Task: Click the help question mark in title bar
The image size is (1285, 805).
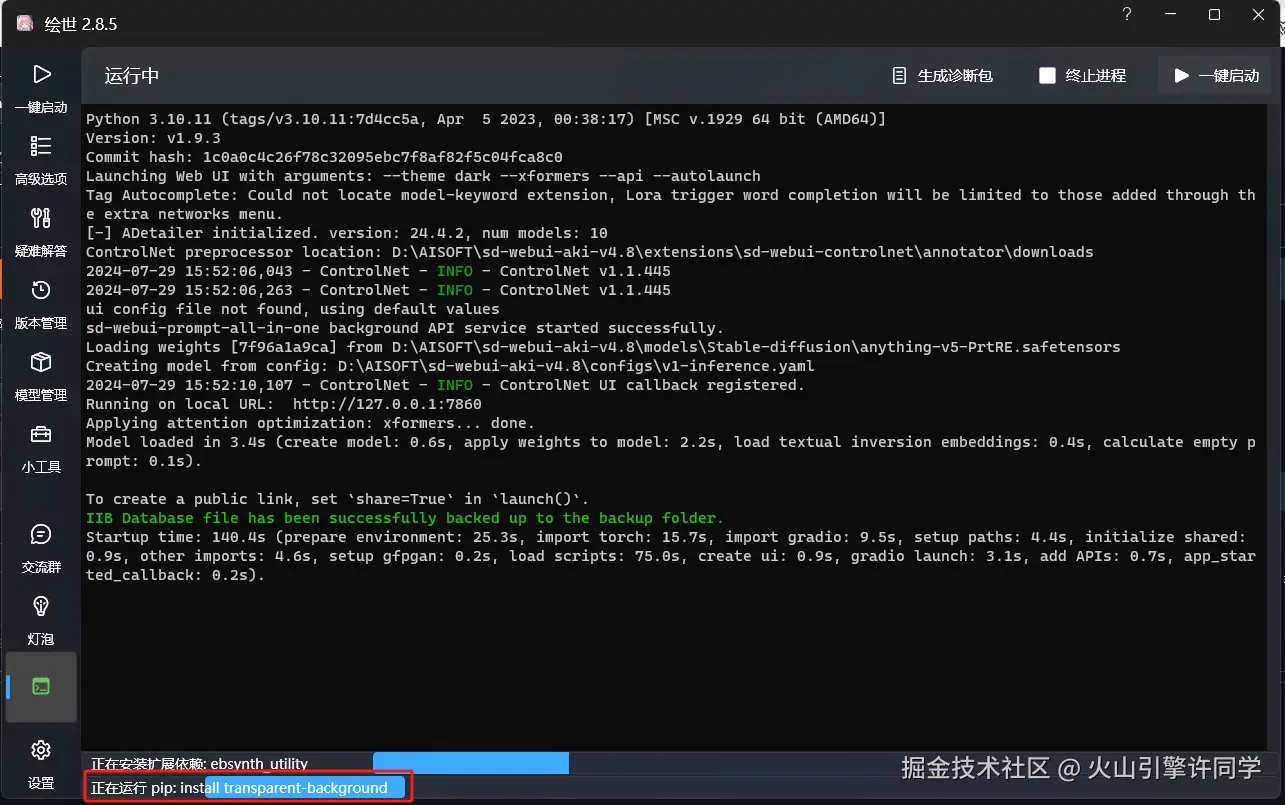Action: pyautogui.click(x=1127, y=15)
